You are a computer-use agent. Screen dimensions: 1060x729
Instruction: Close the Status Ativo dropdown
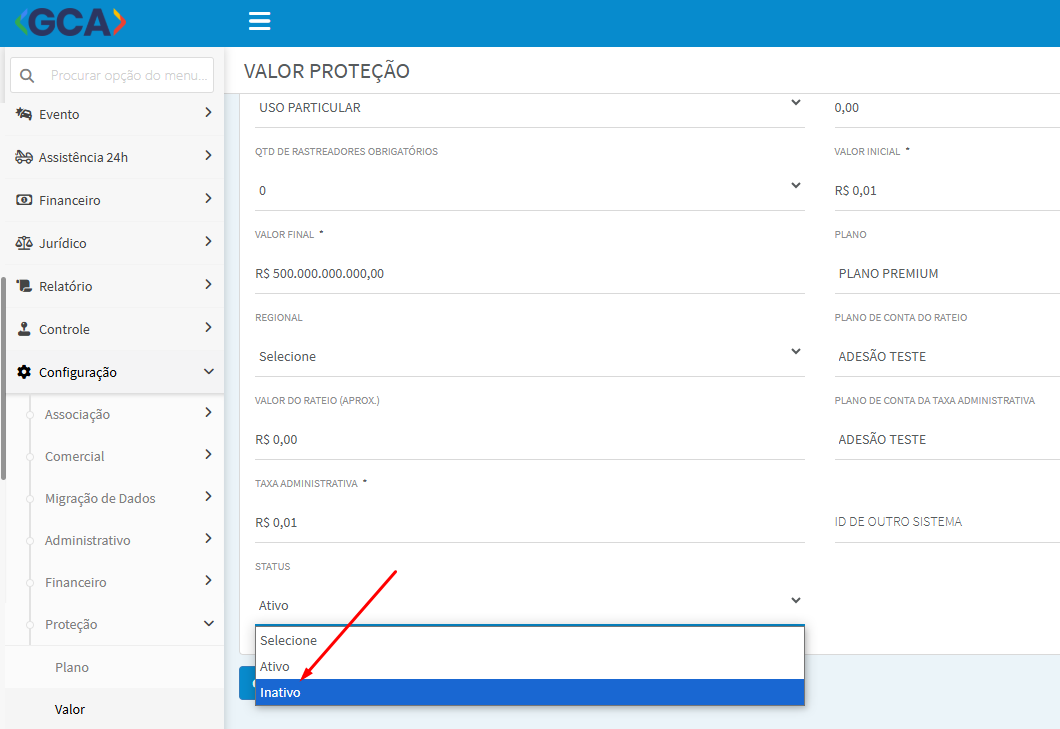click(529, 605)
